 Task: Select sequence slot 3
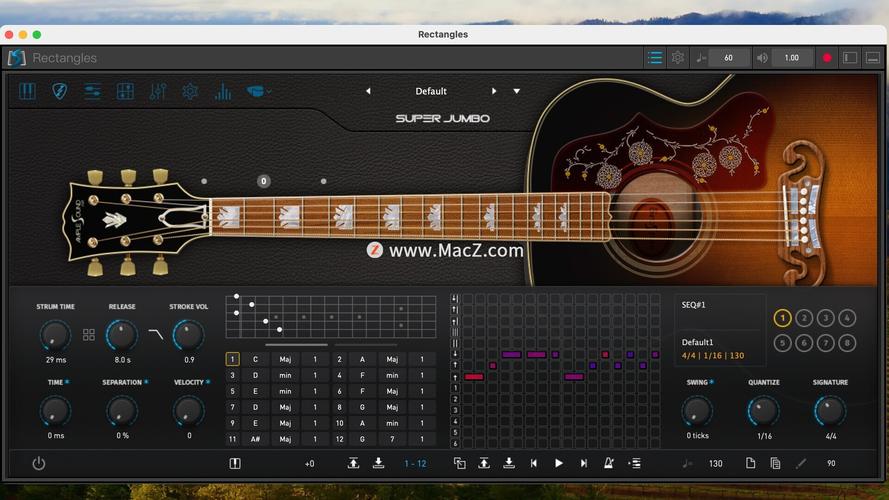(x=825, y=318)
